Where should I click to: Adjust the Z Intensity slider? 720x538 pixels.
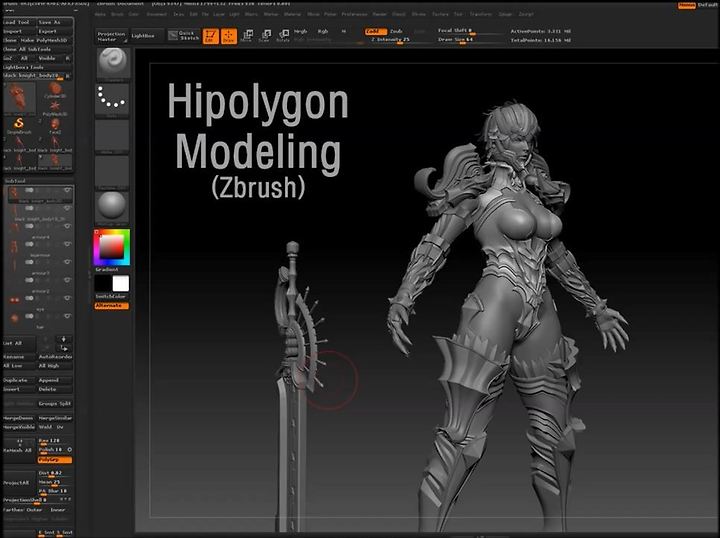click(399, 40)
